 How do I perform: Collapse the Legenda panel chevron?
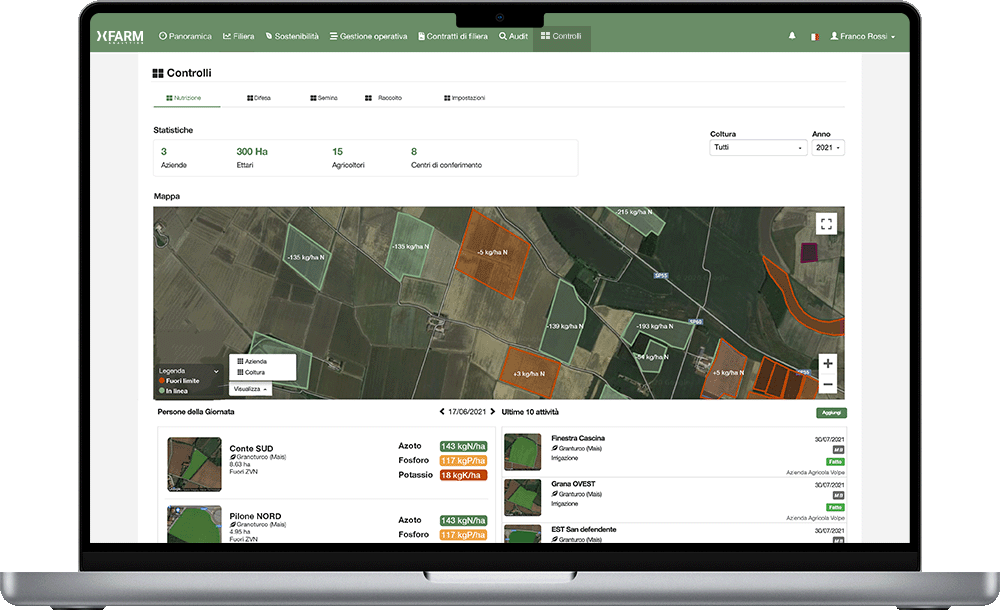pos(216,371)
